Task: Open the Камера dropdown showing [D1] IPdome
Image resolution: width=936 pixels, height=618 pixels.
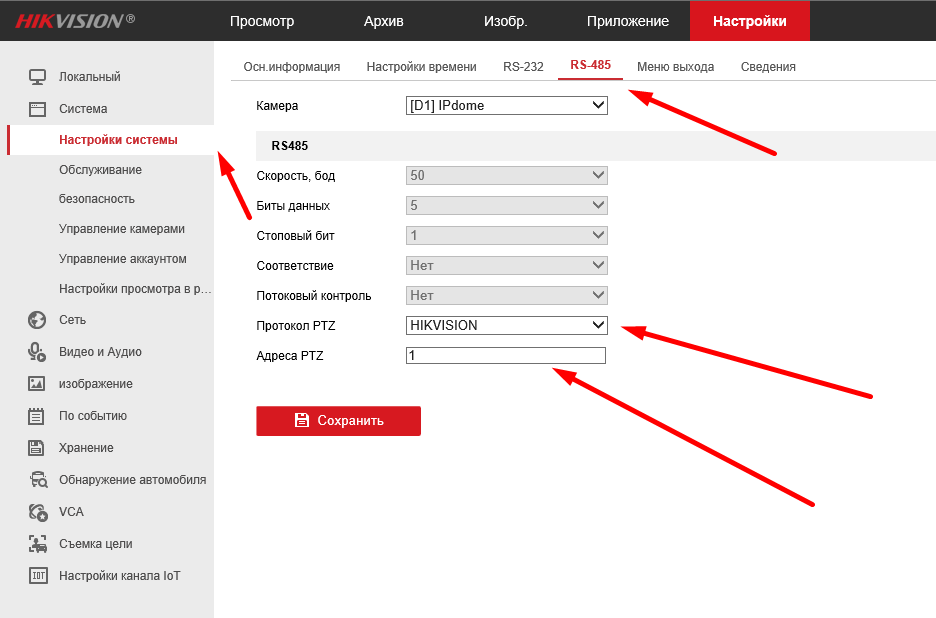Action: (506, 105)
